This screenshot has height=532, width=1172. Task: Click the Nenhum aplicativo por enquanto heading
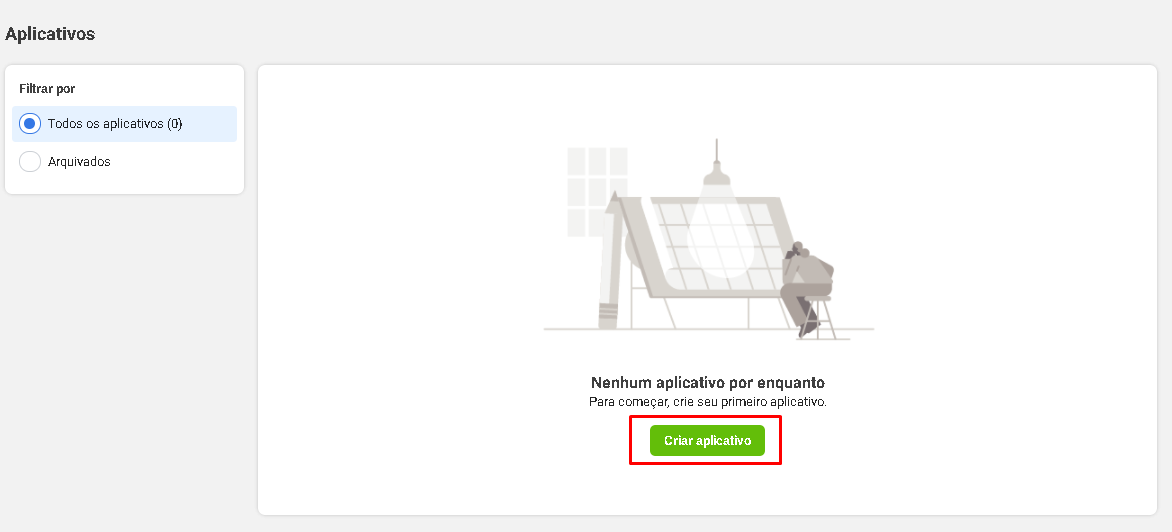[x=708, y=383]
